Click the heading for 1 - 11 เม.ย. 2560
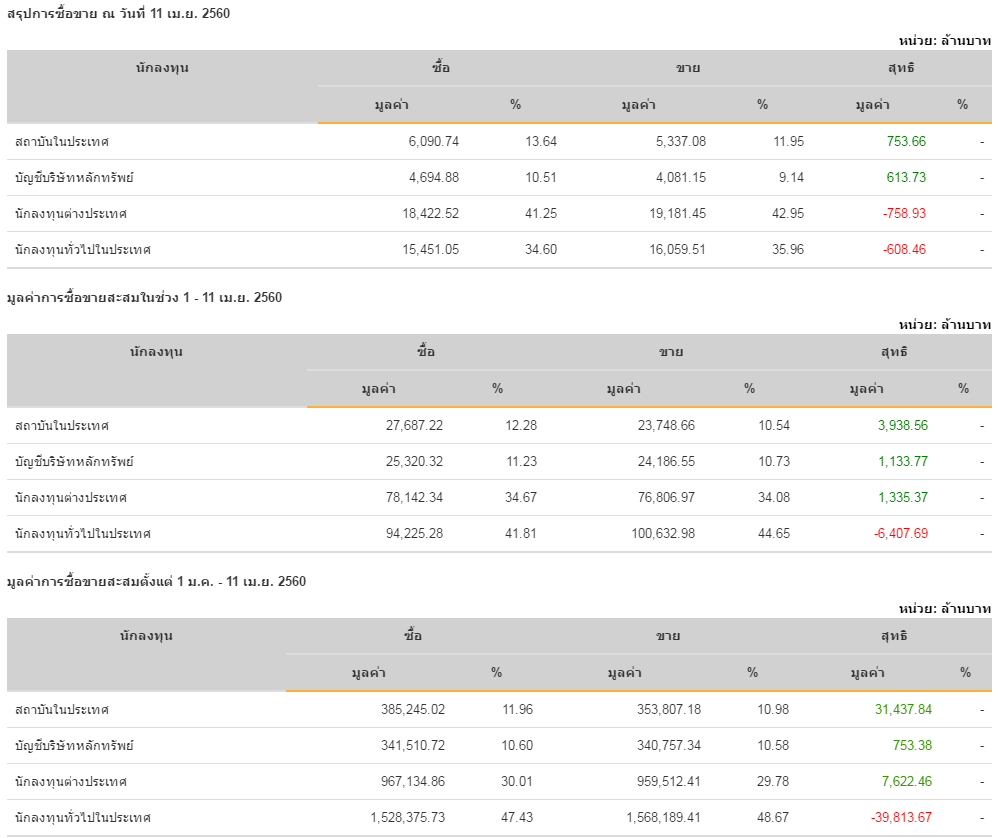The width and height of the screenshot is (998, 838). [x=144, y=297]
